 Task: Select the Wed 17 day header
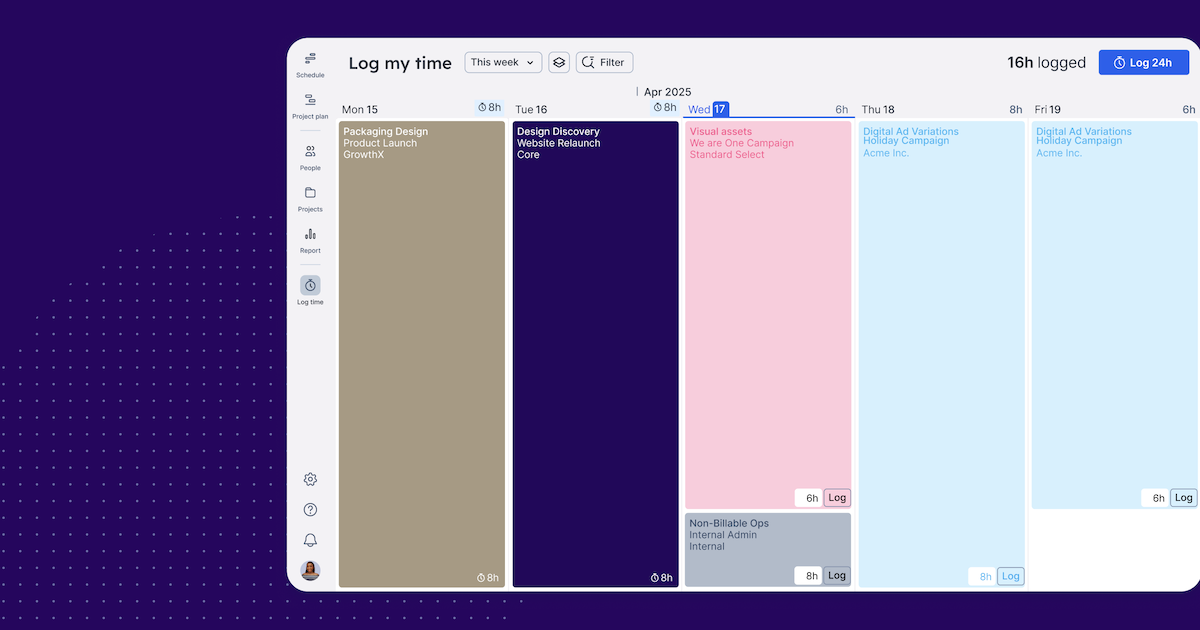pos(708,109)
